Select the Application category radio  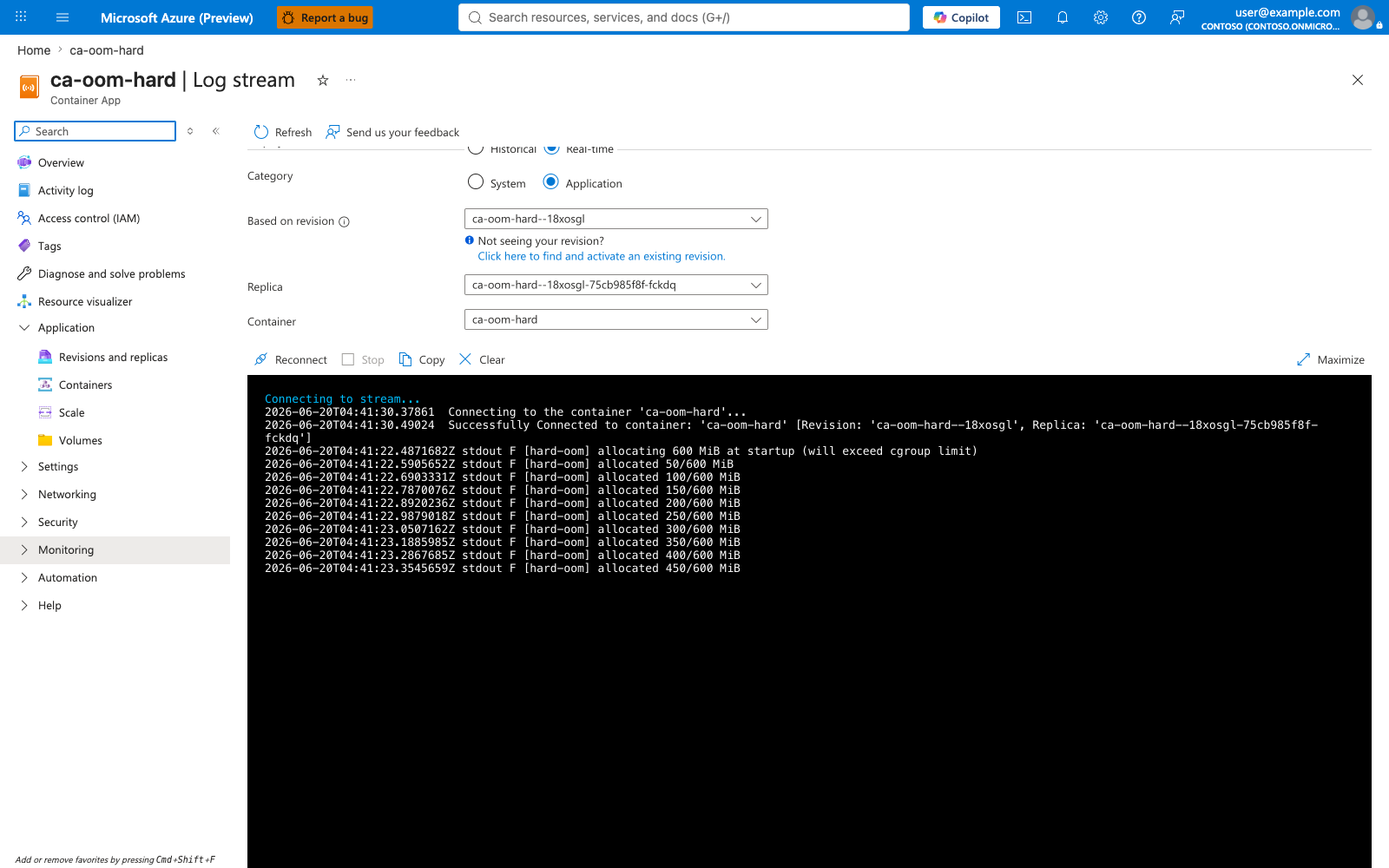[x=550, y=182]
